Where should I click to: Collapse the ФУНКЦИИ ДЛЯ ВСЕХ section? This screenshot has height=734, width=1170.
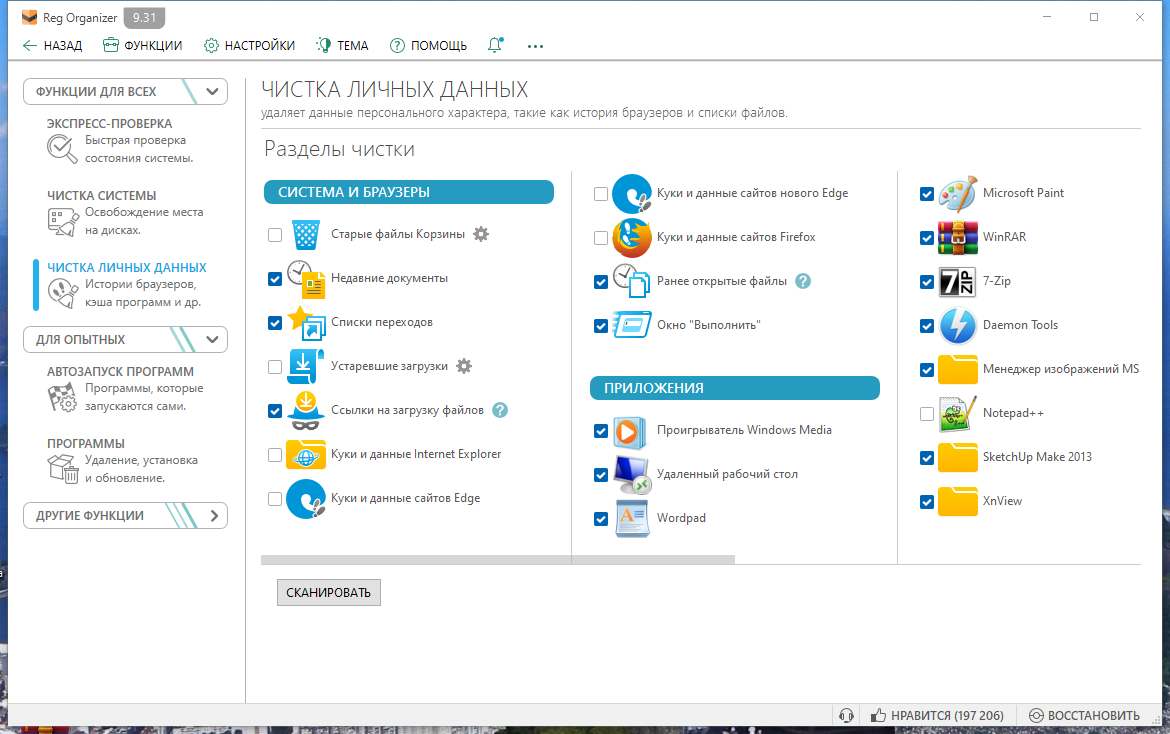tap(212, 92)
